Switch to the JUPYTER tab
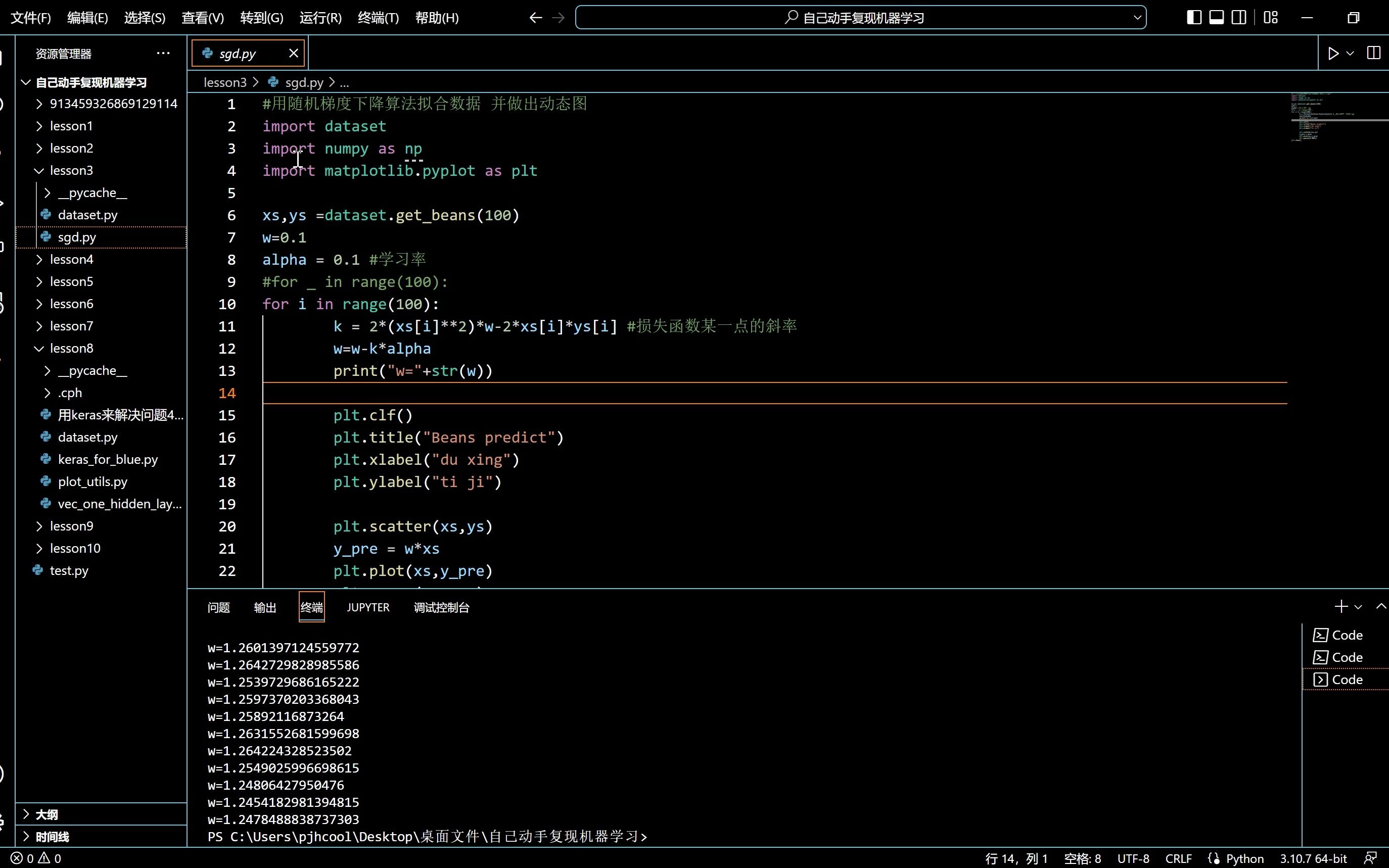 367,608
